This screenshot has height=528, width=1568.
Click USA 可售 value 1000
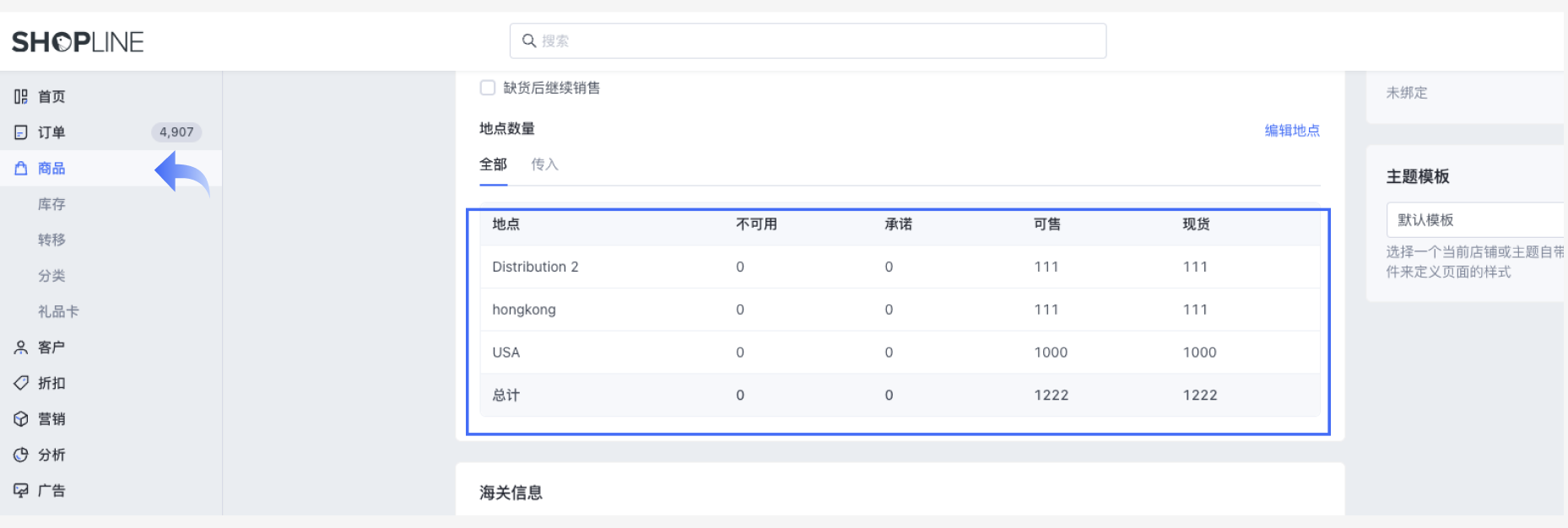click(1051, 353)
